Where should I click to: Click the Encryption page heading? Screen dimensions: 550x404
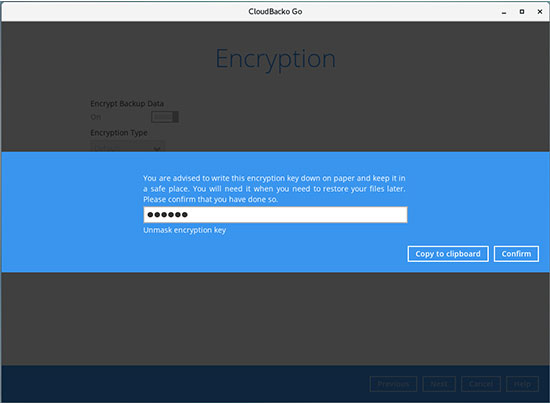pos(275,59)
